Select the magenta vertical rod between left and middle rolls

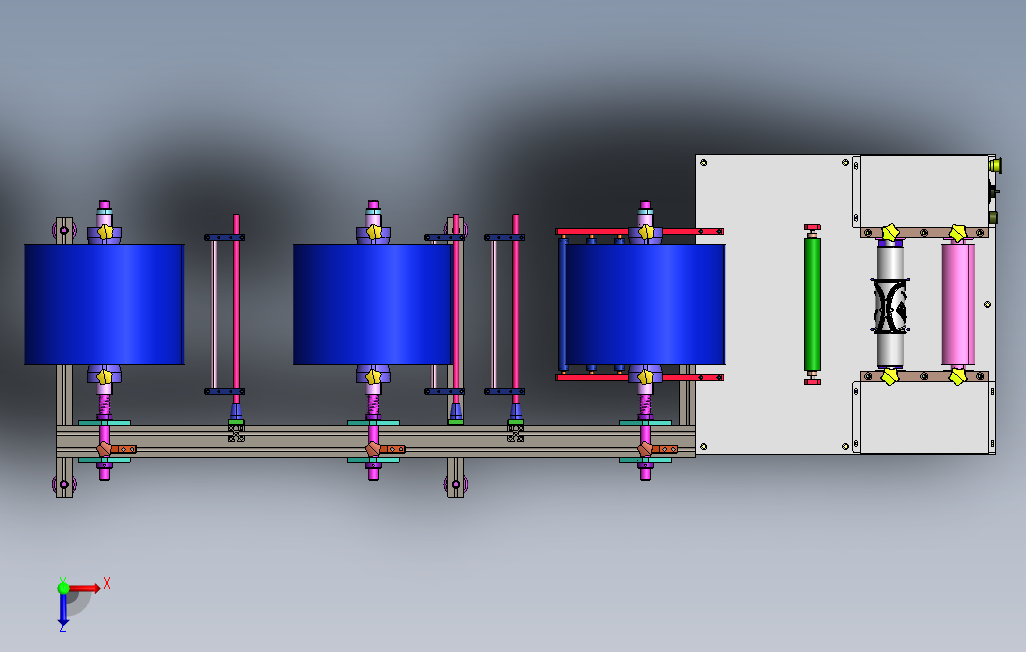[x=236, y=309]
